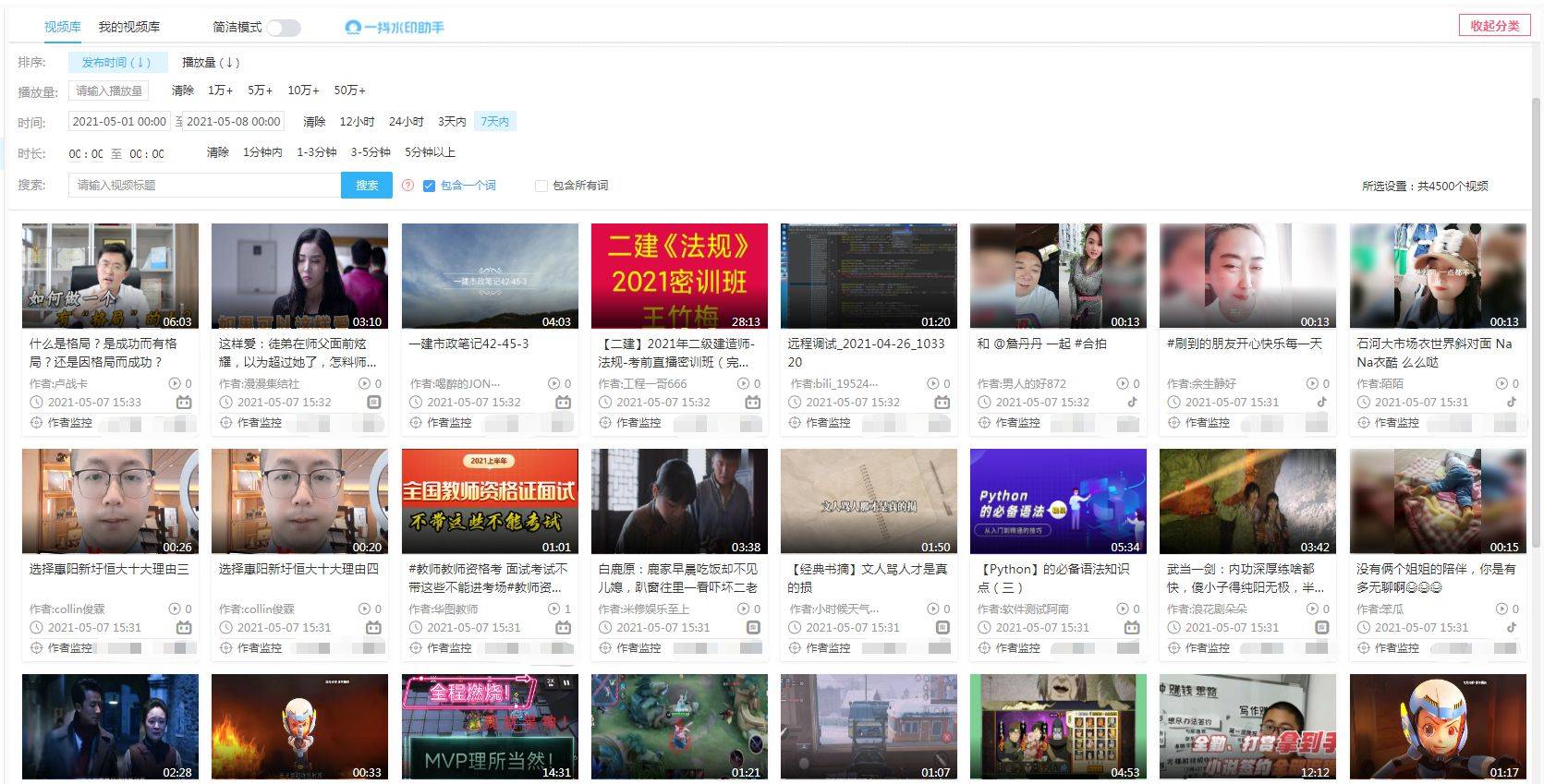Filter duration to 5分钟以上

coord(430,152)
